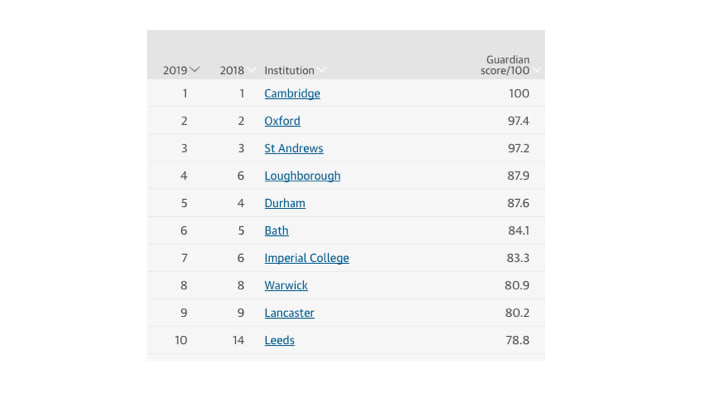Follow the Warwick link
Viewport: 720px width, 405px height.
286,286
